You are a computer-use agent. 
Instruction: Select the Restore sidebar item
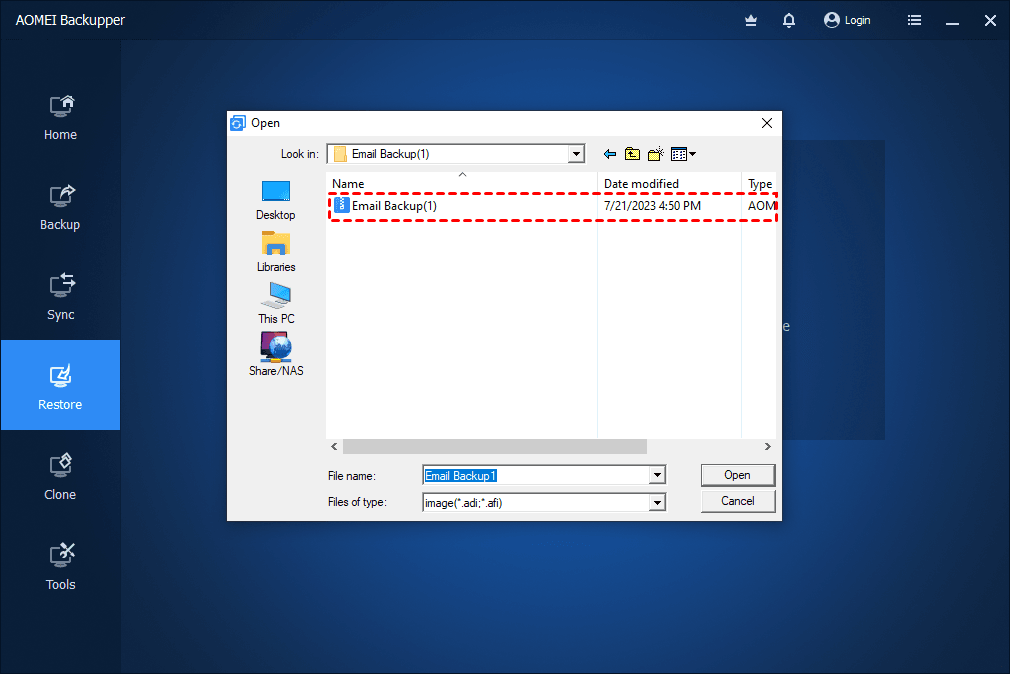[x=61, y=385]
